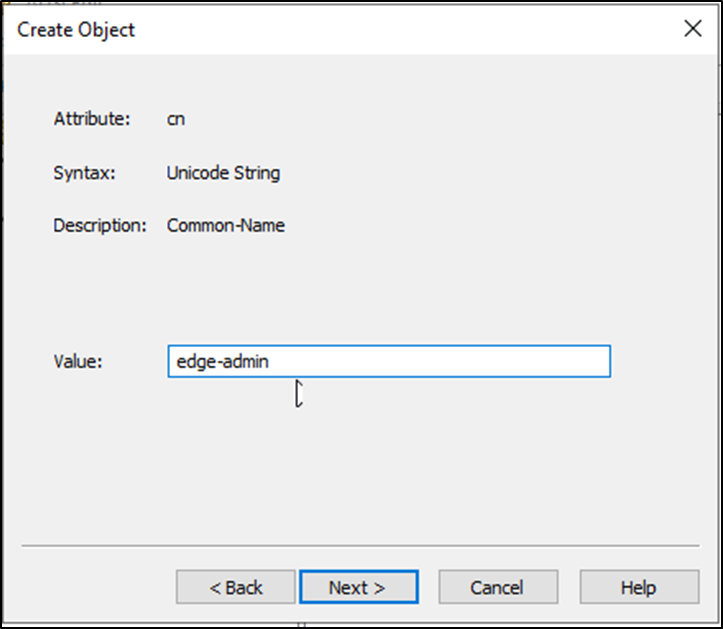
Task: Select the Unicode String syntax text
Action: [223, 173]
